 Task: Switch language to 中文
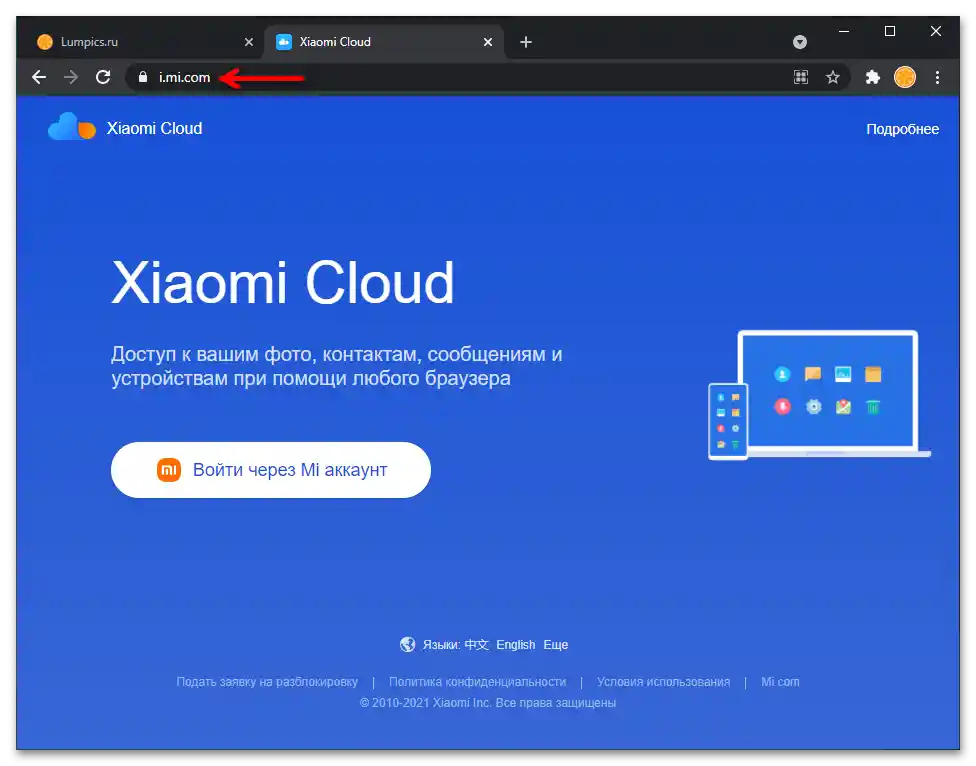(x=477, y=645)
